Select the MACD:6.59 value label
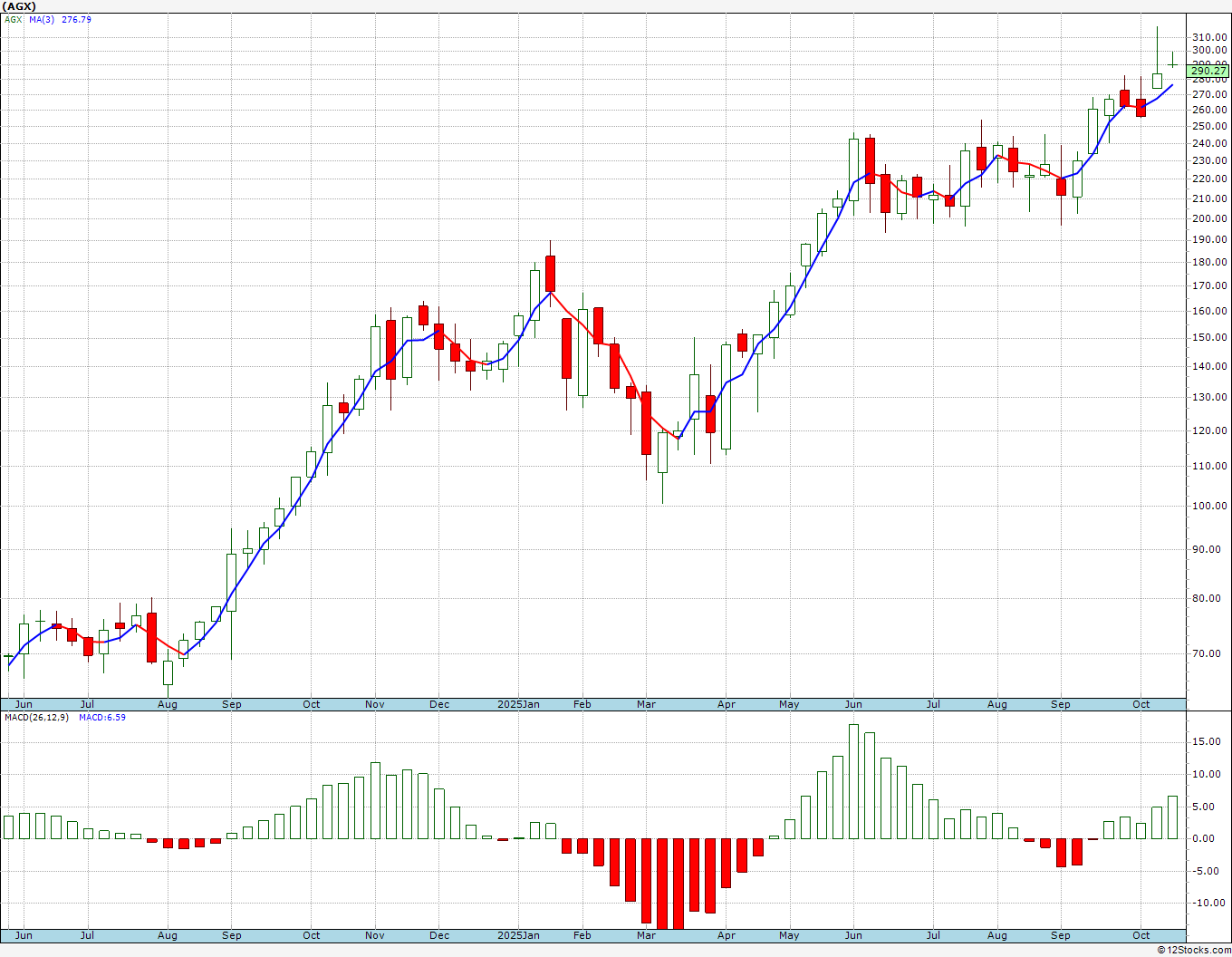The height and width of the screenshot is (957, 1232). [102, 718]
